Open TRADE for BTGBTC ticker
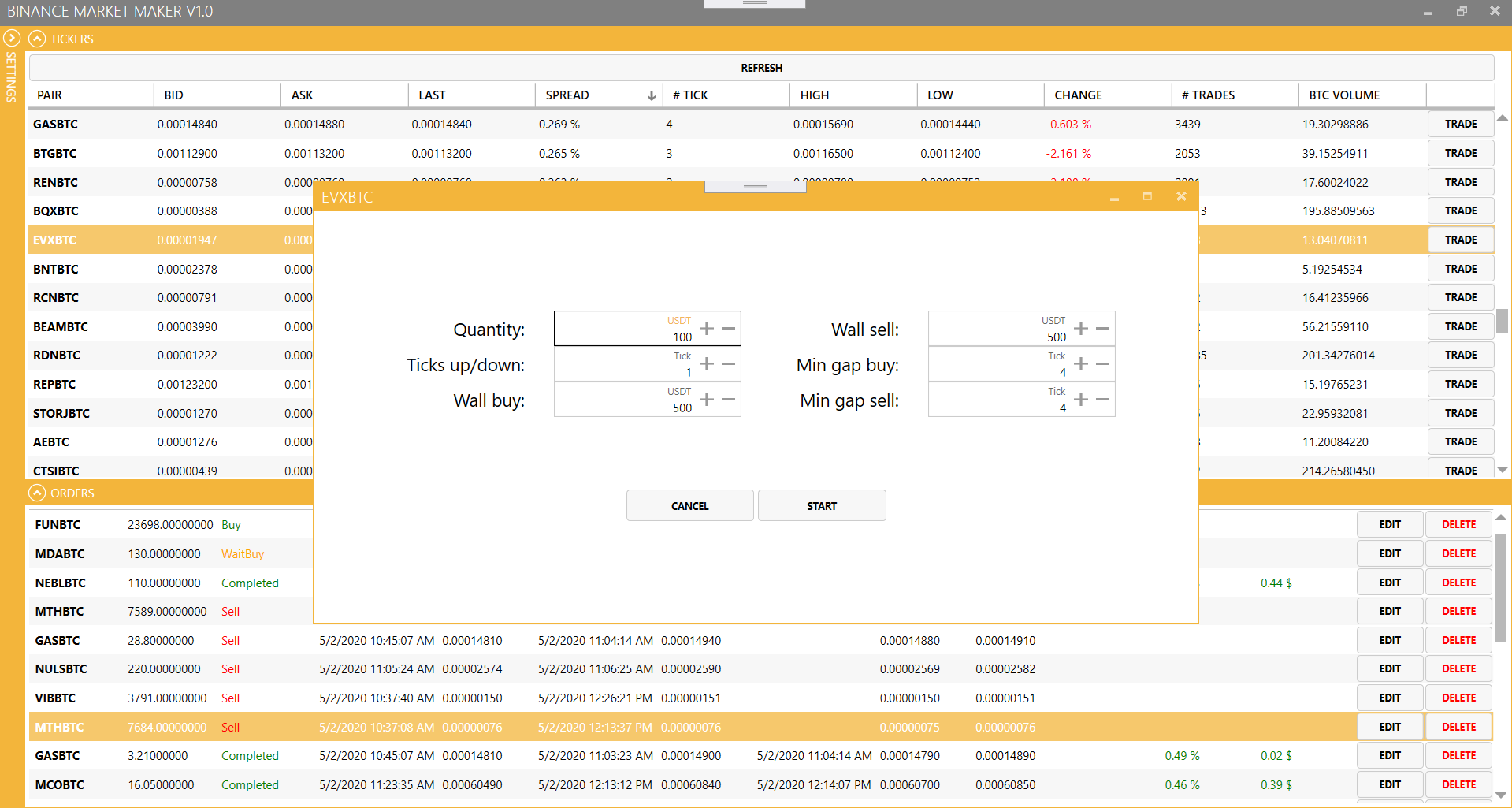The height and width of the screenshot is (808, 1512). click(1461, 153)
